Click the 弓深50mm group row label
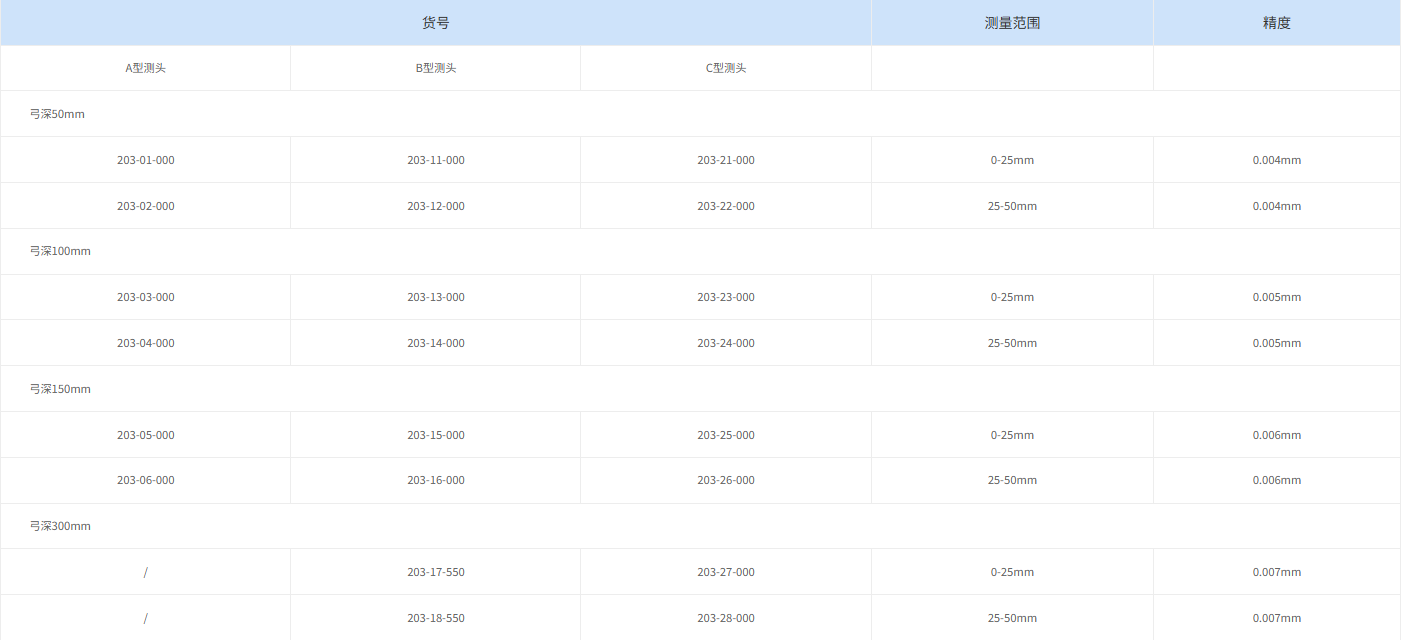 [x=57, y=114]
